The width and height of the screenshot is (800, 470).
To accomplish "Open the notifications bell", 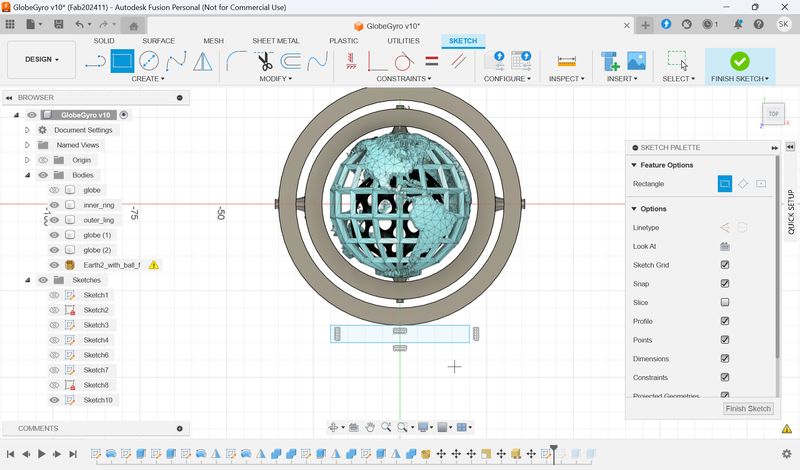I will (738, 24).
